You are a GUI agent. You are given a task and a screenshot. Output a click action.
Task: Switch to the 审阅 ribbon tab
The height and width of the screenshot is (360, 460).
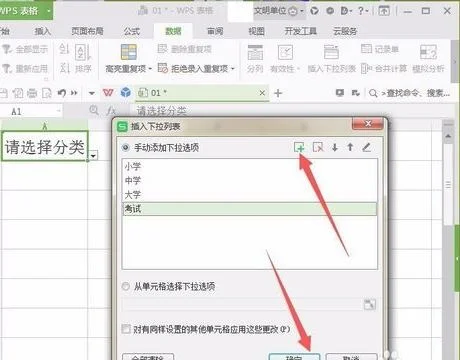point(215,31)
